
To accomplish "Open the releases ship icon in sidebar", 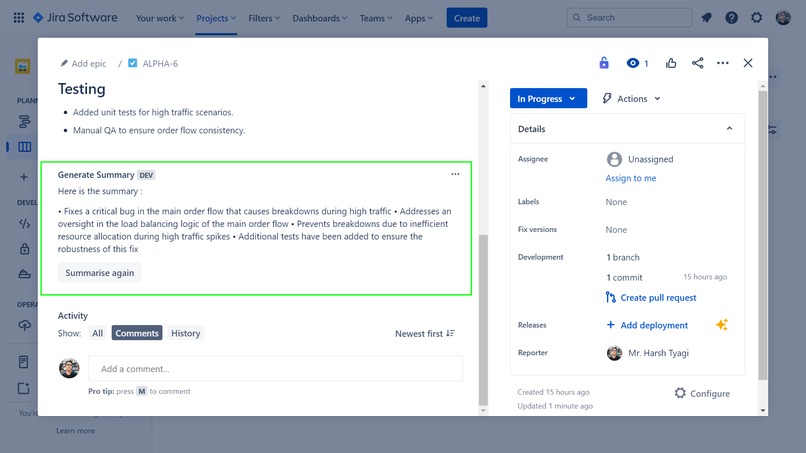I will click(x=24, y=274).
